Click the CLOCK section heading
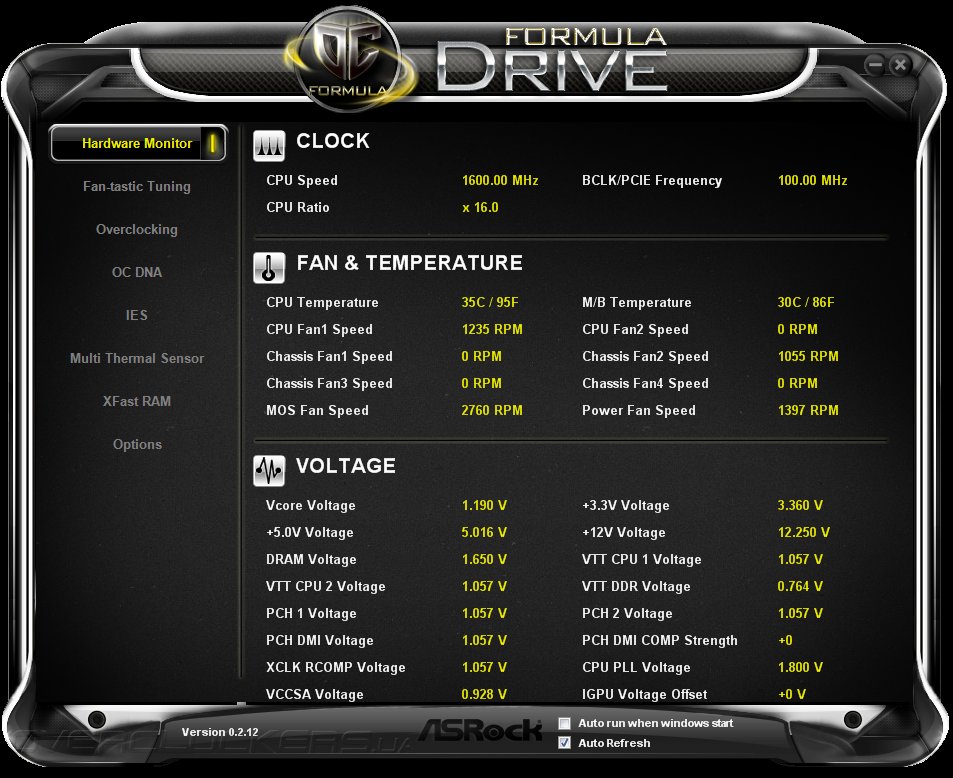 pyautogui.click(x=332, y=141)
